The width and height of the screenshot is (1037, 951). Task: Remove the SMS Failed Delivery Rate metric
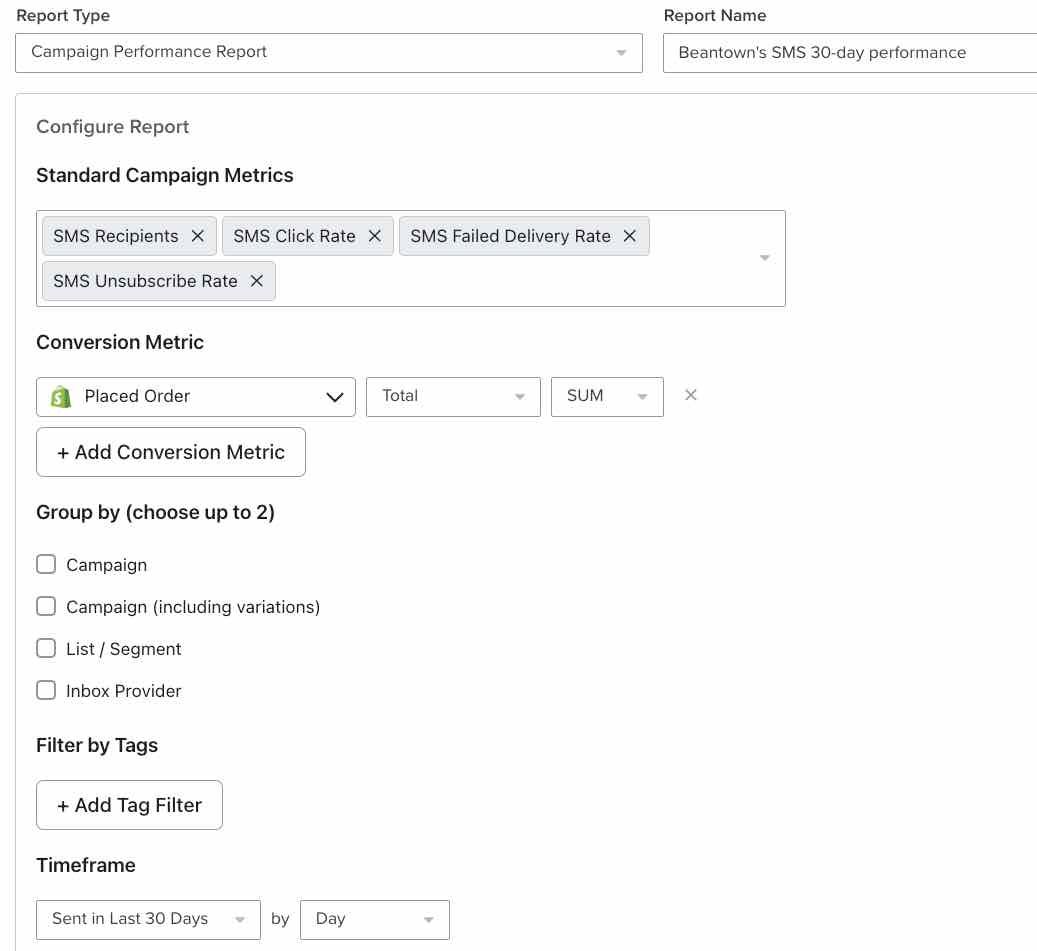coord(629,235)
